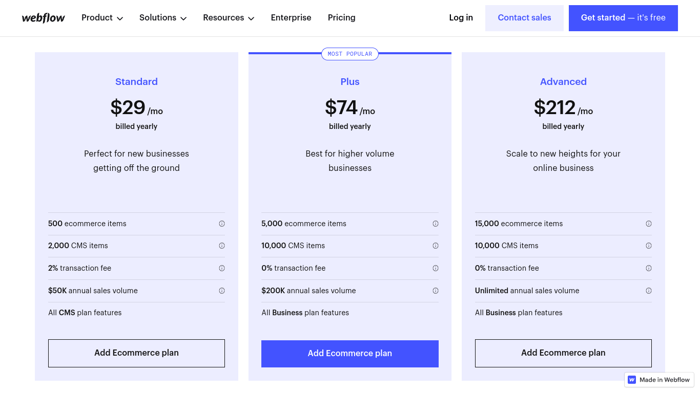Open info for Advanced 0% transaction fee
The image size is (700, 393).
pos(649,268)
